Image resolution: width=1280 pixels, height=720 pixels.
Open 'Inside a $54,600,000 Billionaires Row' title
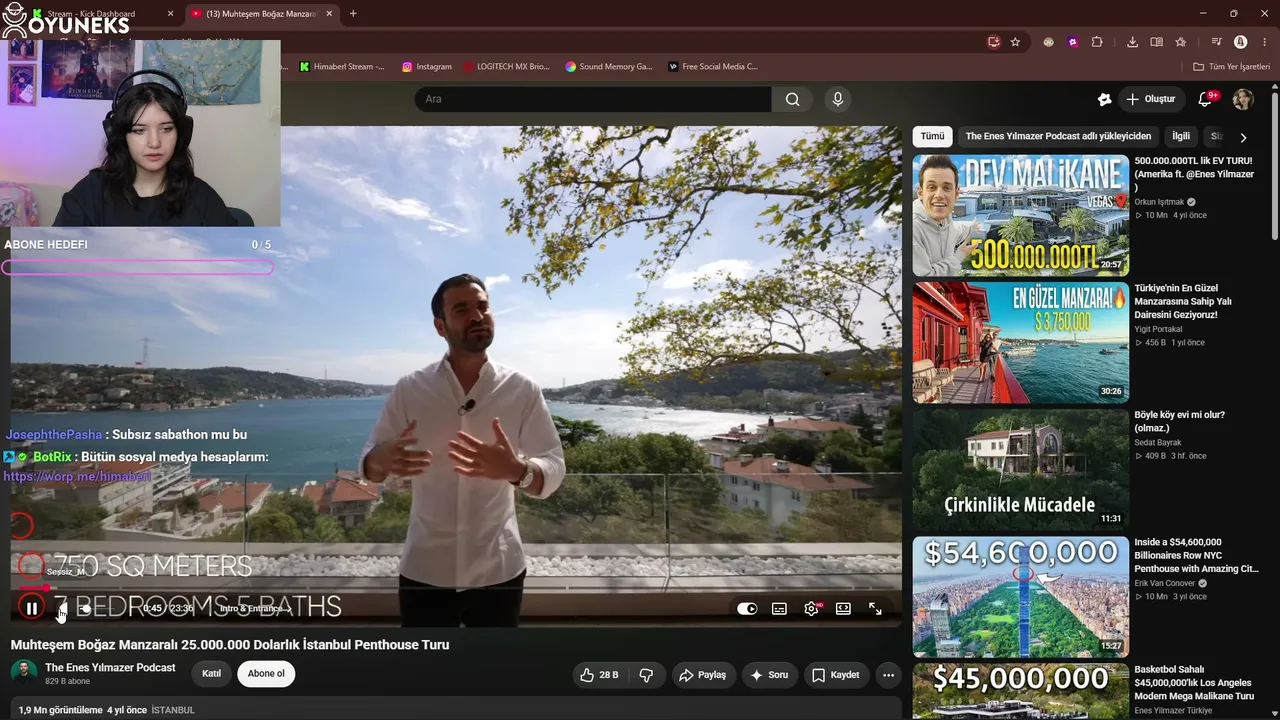1196,555
